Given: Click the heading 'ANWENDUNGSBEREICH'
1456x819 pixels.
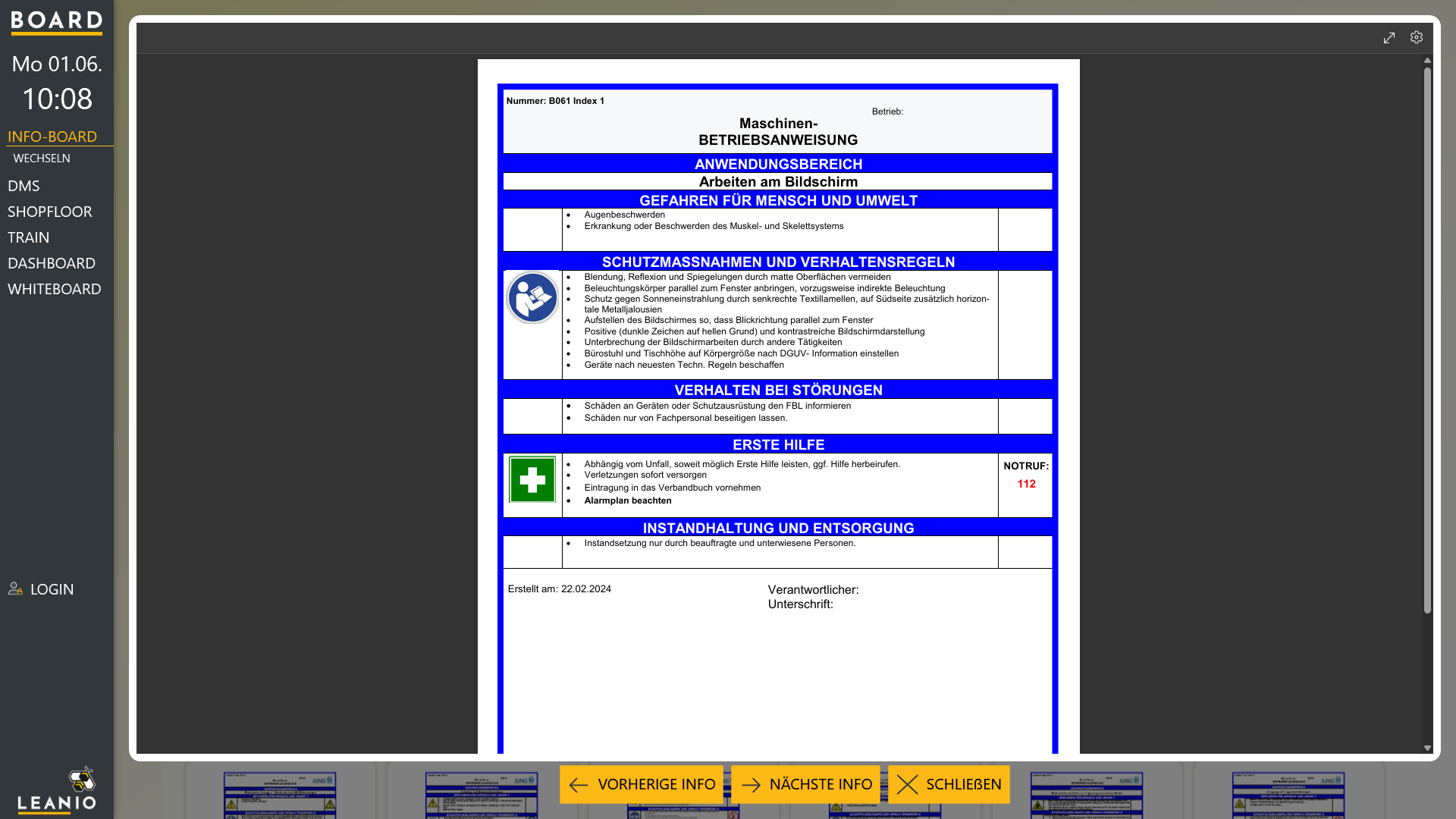Looking at the screenshot, I should pos(778,165).
